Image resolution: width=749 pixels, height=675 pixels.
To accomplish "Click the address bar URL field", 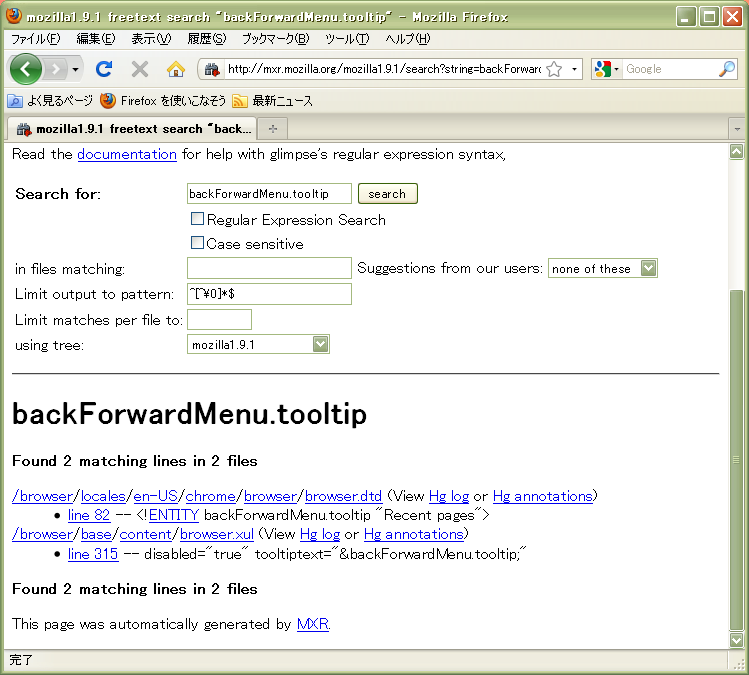I will 384,69.
